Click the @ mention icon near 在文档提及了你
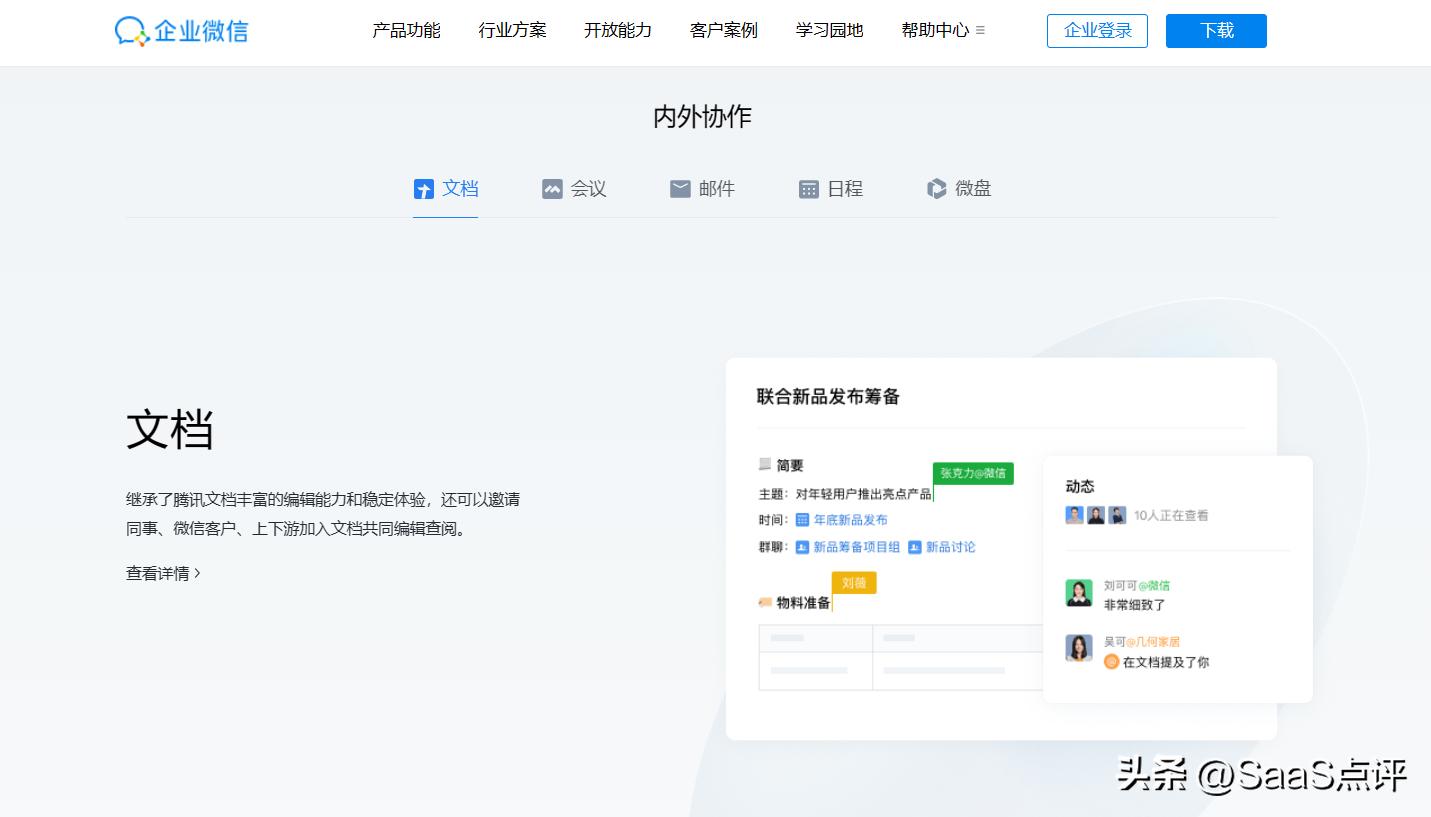Image resolution: width=1431 pixels, height=817 pixels. (x=1111, y=661)
